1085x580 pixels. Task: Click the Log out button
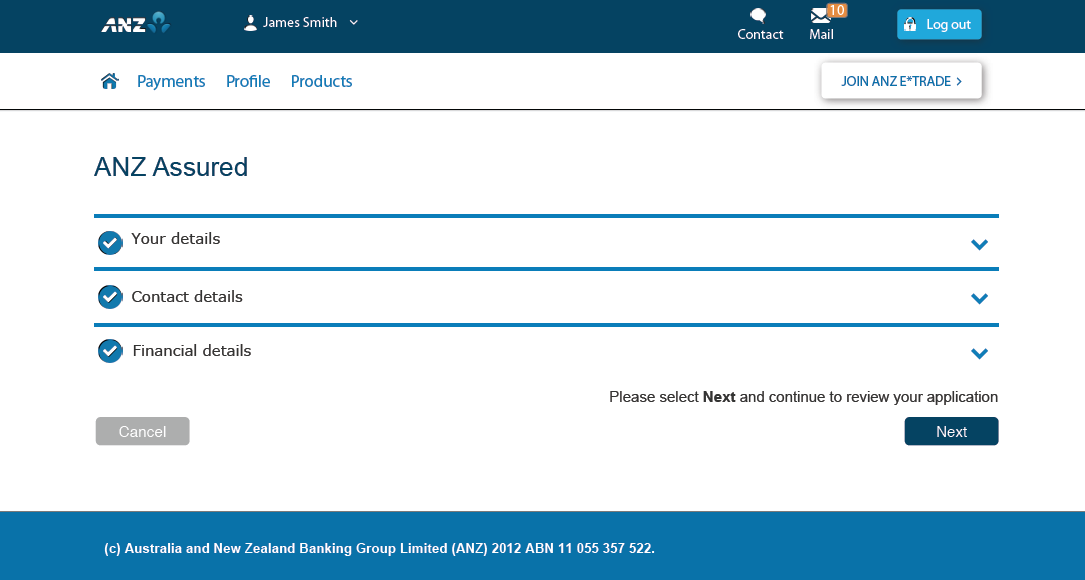[x=939, y=24]
